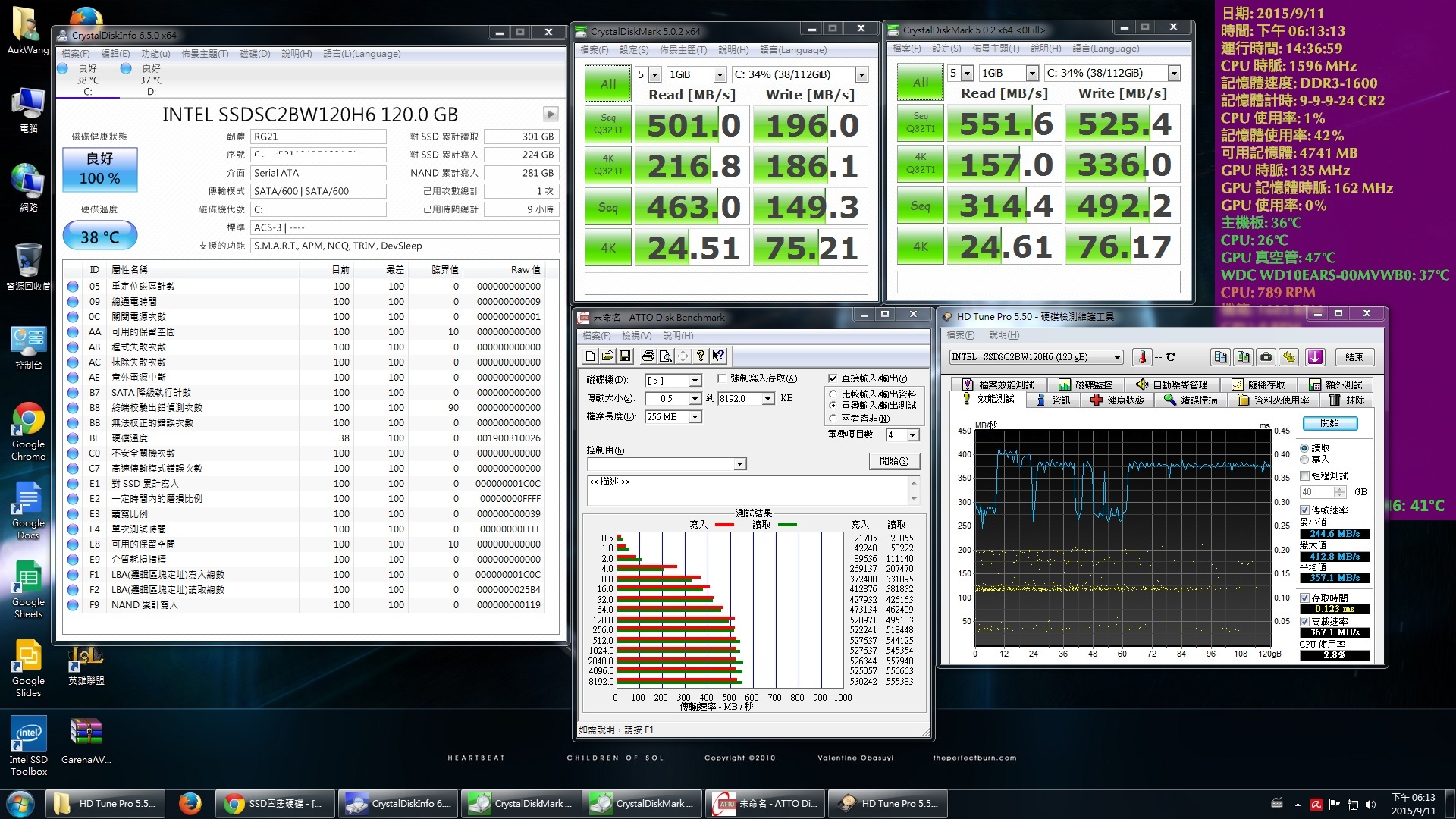Open GarenaAV desktop archive icon
The height and width of the screenshot is (819, 1456).
pyautogui.click(x=86, y=741)
